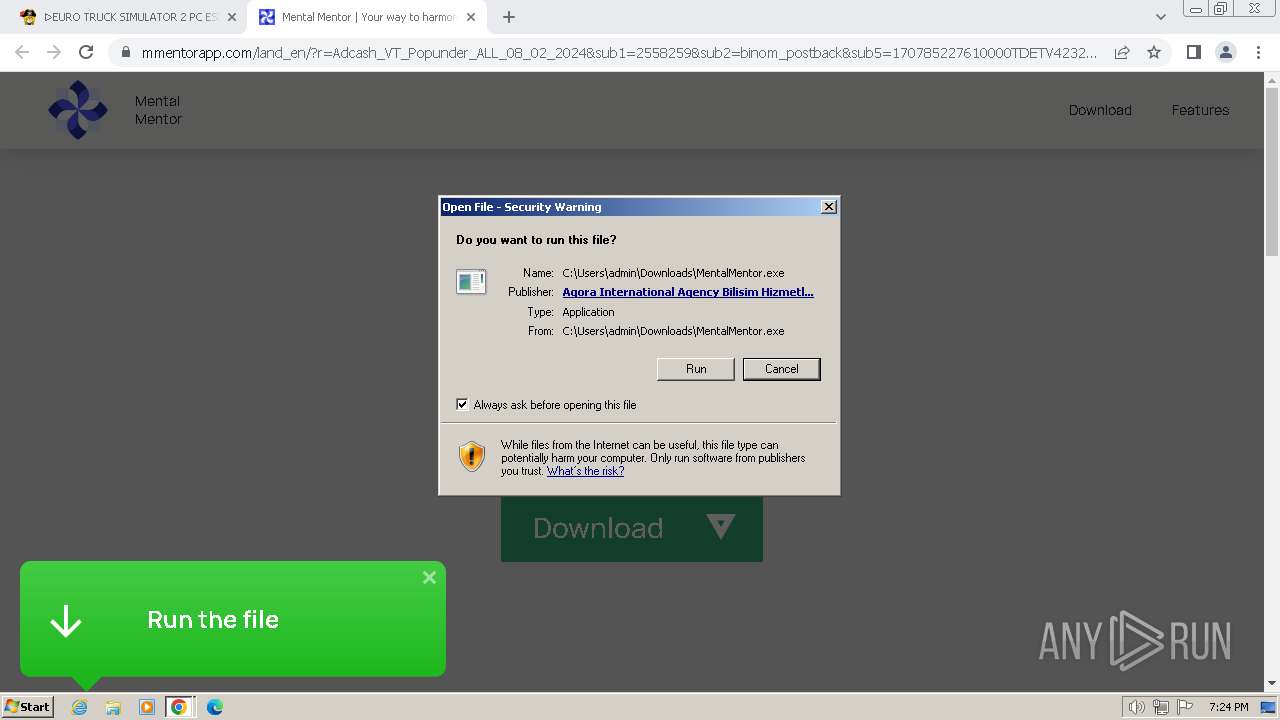
Task: Open Microsoft Edge from taskbar
Action: 215,707
